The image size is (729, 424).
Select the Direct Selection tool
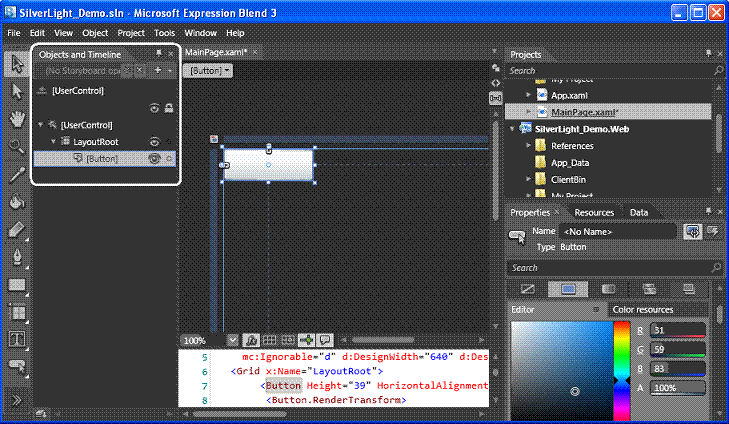[17, 92]
